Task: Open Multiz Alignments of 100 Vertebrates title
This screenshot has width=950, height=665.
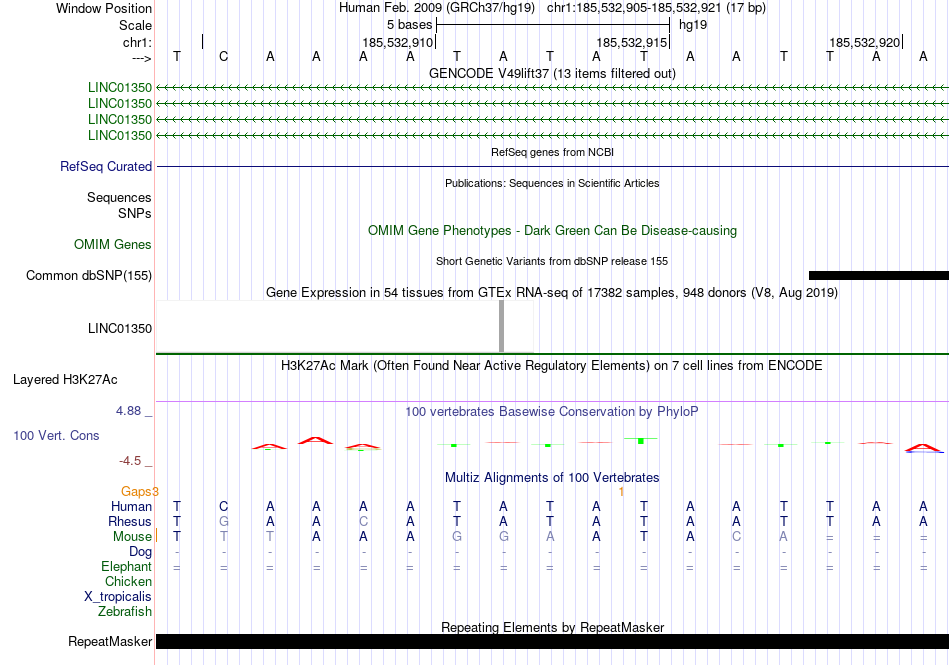Action: (552, 477)
